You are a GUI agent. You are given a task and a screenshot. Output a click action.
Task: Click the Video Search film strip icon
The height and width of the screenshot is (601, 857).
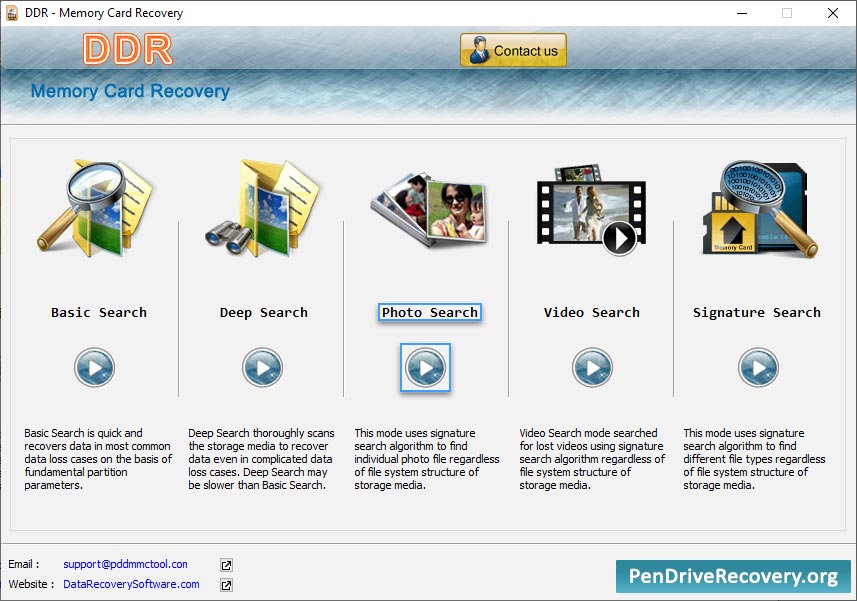[591, 210]
